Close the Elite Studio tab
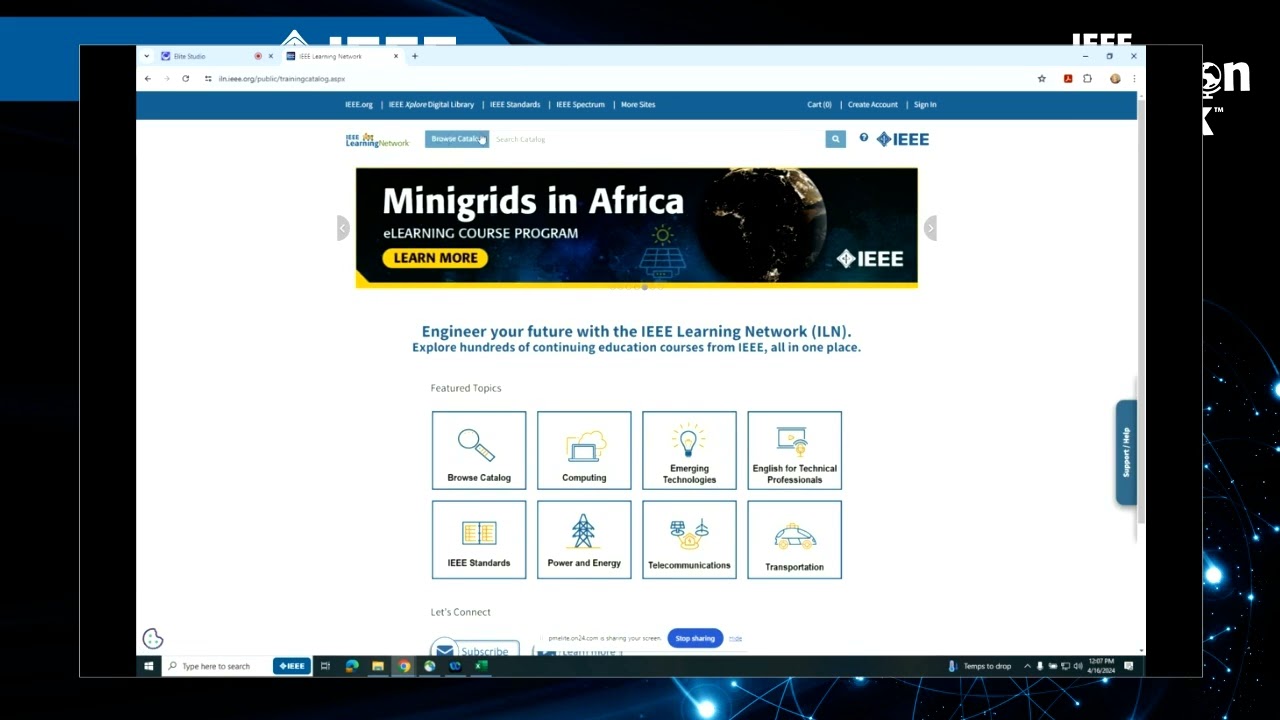 pos(270,56)
